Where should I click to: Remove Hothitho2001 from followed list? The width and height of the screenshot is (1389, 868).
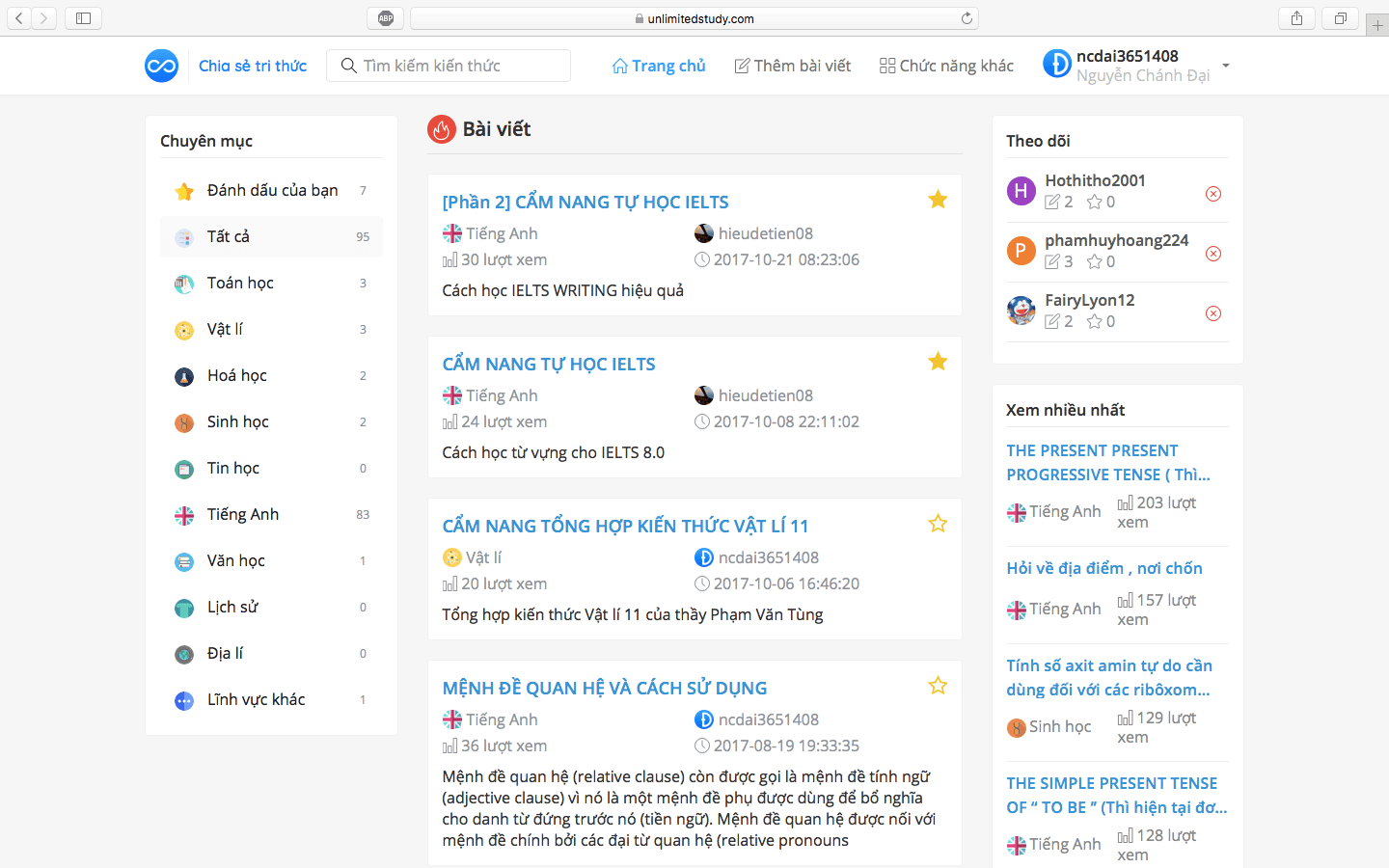[x=1213, y=194]
